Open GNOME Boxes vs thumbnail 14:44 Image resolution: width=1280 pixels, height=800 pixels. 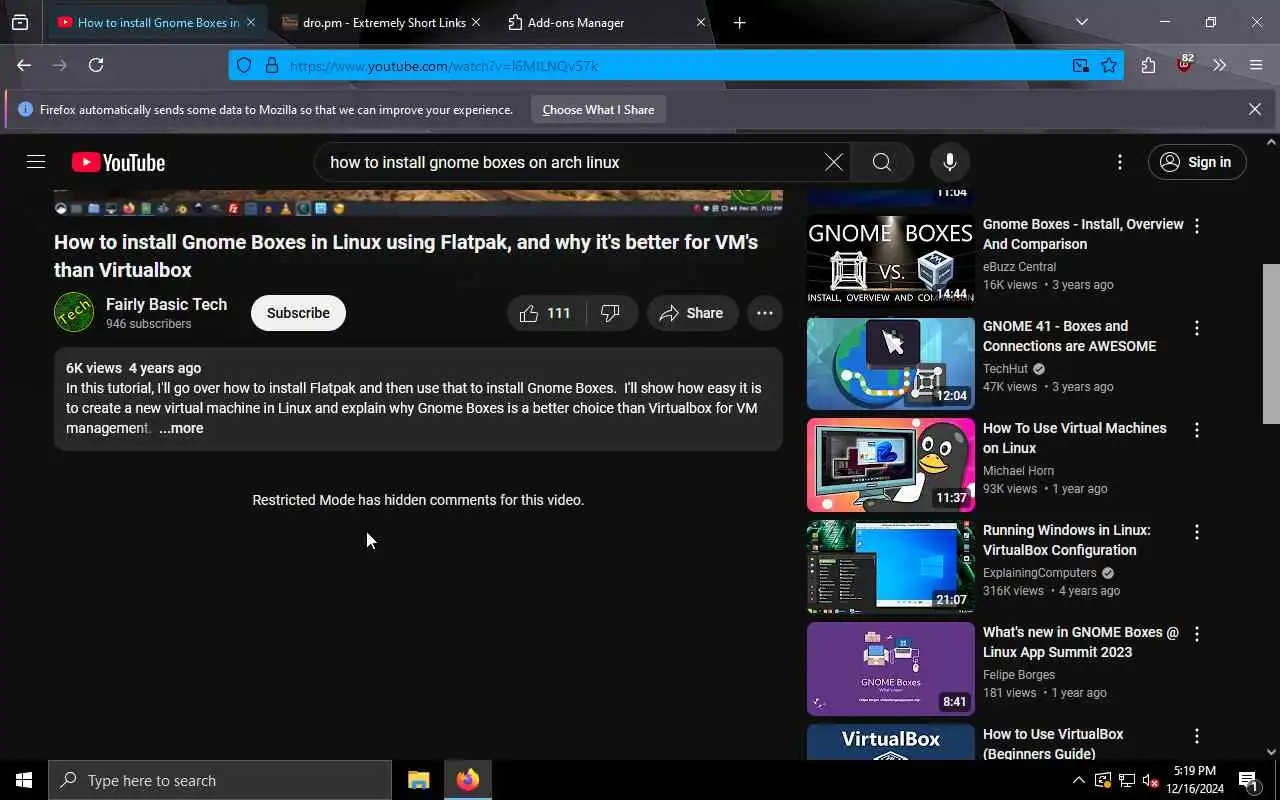tap(890, 260)
